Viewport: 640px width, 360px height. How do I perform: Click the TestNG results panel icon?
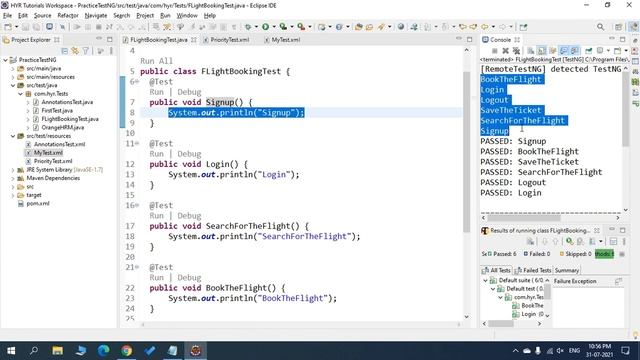(484, 231)
